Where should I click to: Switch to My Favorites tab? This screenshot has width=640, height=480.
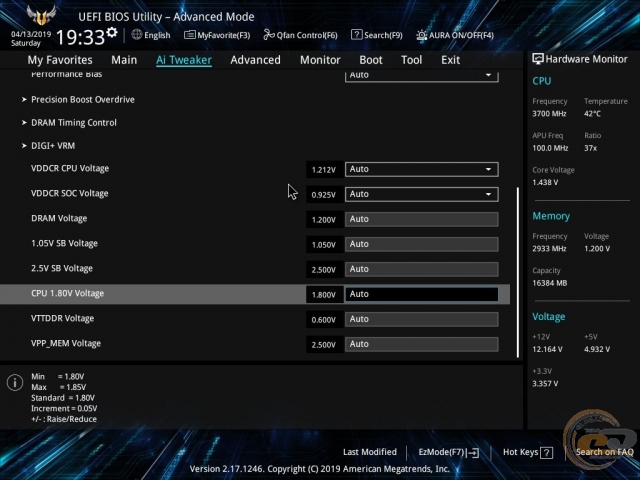(60, 60)
